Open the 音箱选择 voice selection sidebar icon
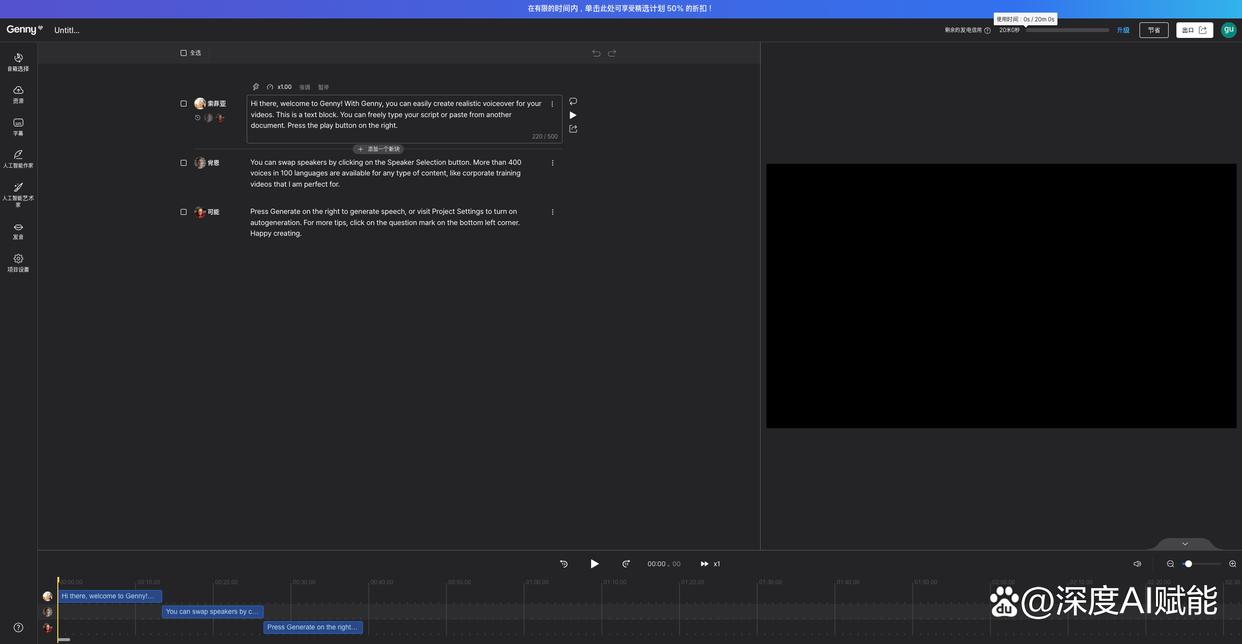This screenshot has width=1242, height=644. [18, 62]
